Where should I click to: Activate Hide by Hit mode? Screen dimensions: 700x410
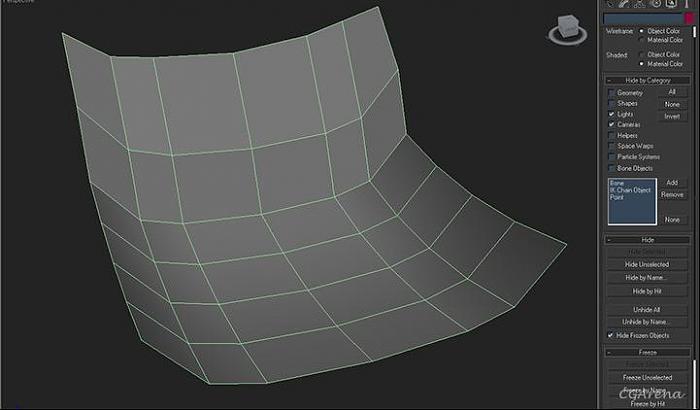click(x=646, y=291)
